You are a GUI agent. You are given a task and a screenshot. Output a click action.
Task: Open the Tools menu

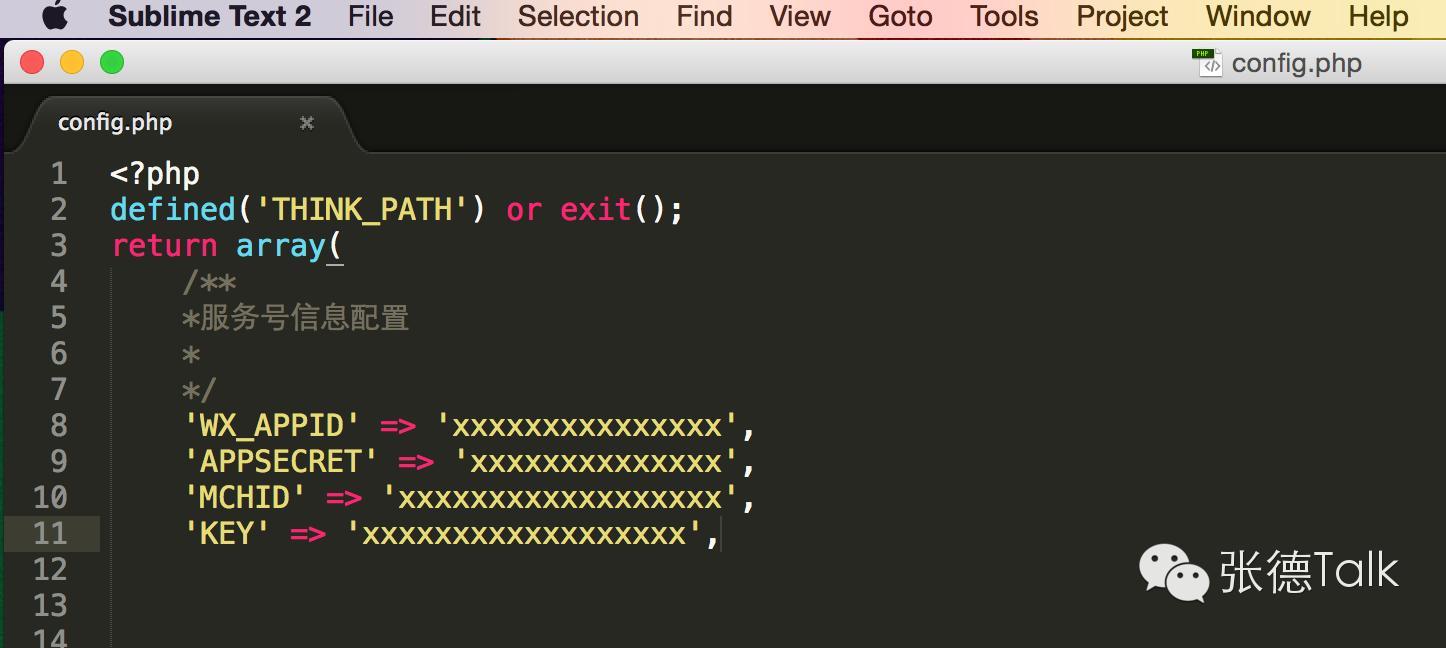pyautogui.click(x=1004, y=17)
